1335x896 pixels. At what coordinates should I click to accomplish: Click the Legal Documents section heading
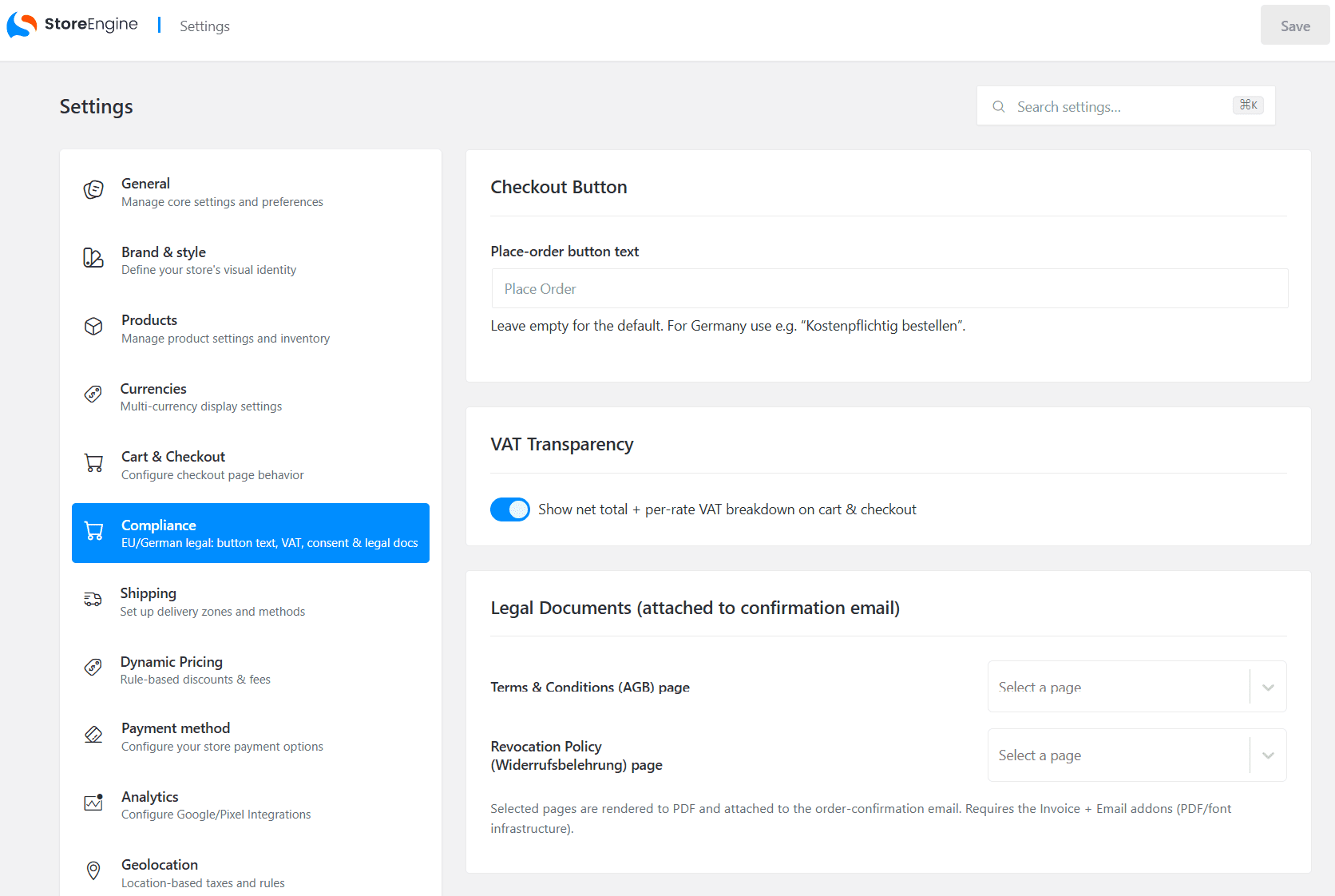tap(695, 608)
